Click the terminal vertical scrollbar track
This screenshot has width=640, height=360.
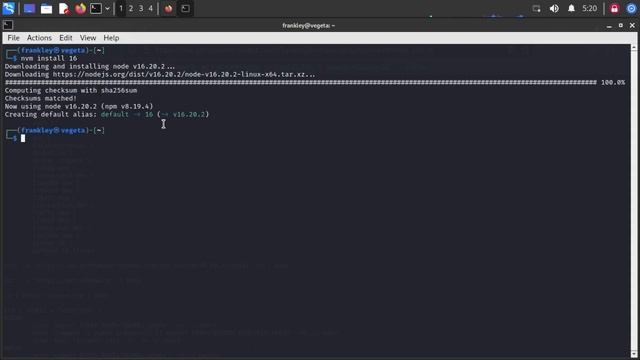634,200
